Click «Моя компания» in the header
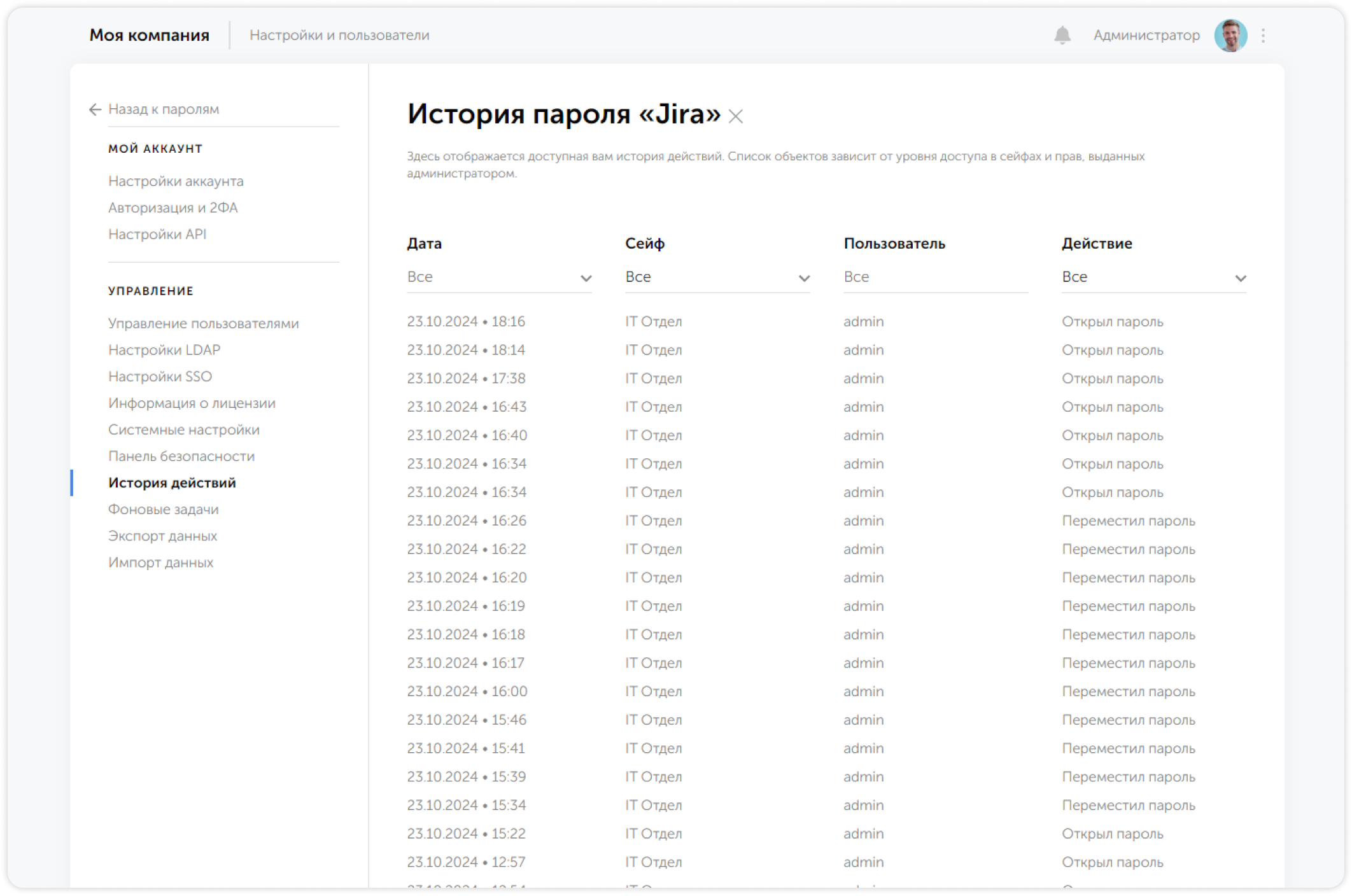 click(150, 35)
